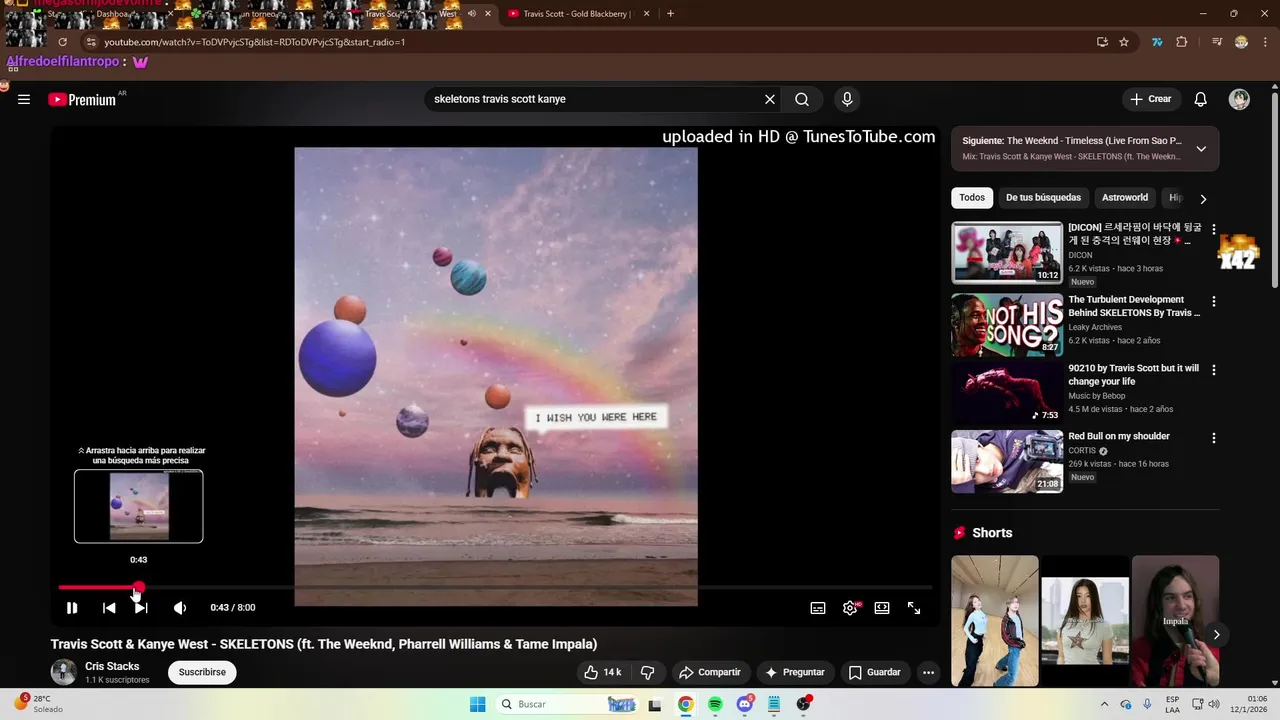Viewport: 1280px width, 720px height.
Task: Open the Crear menu
Action: (x=1150, y=99)
